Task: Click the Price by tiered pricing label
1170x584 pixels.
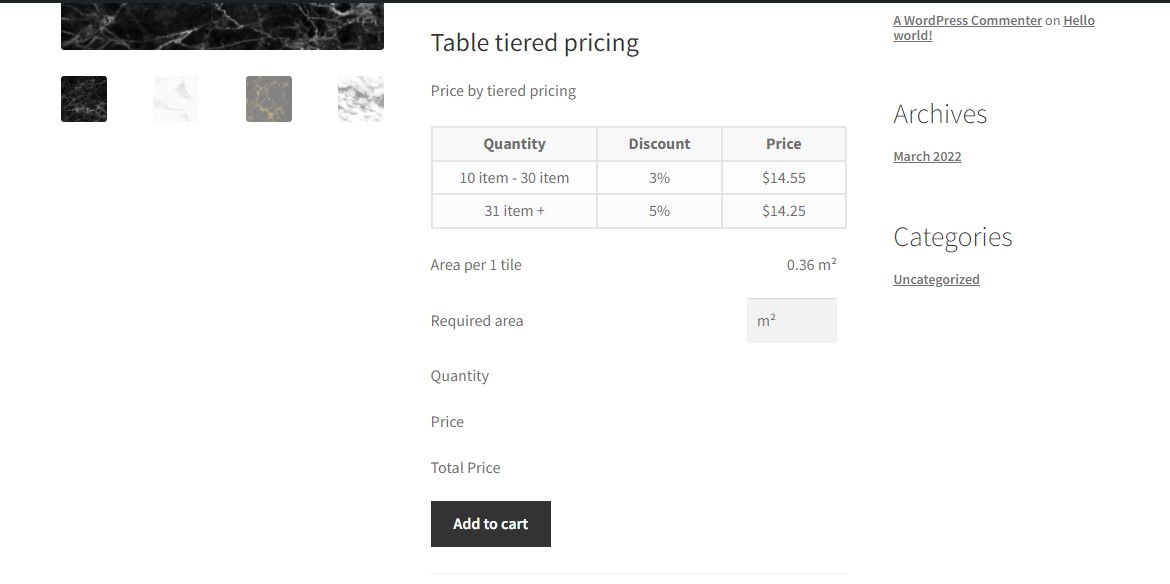Action: (503, 90)
